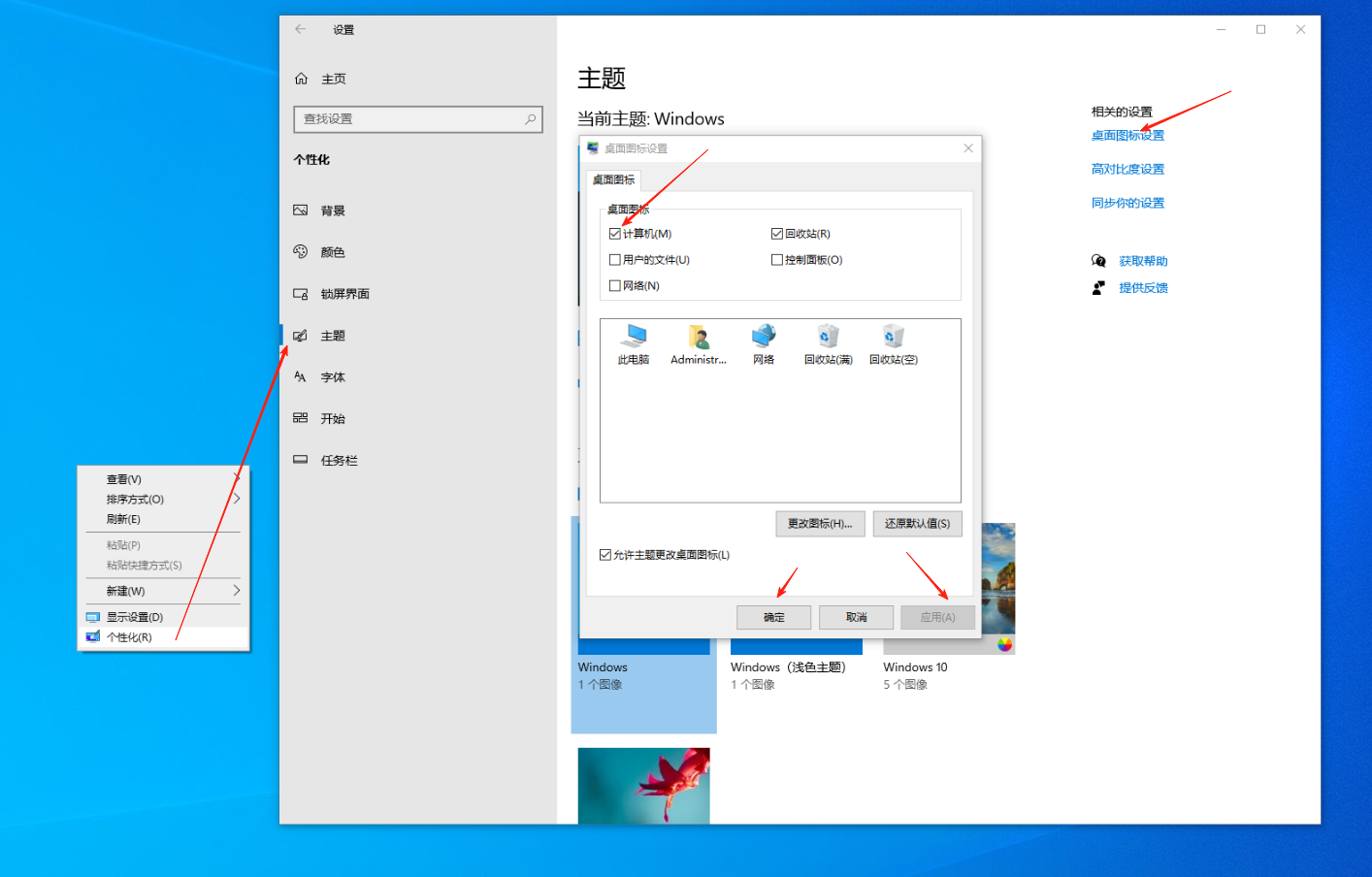Expand the 查看(V) submenu arrow
This screenshot has width=1372, height=877.
[x=236, y=478]
